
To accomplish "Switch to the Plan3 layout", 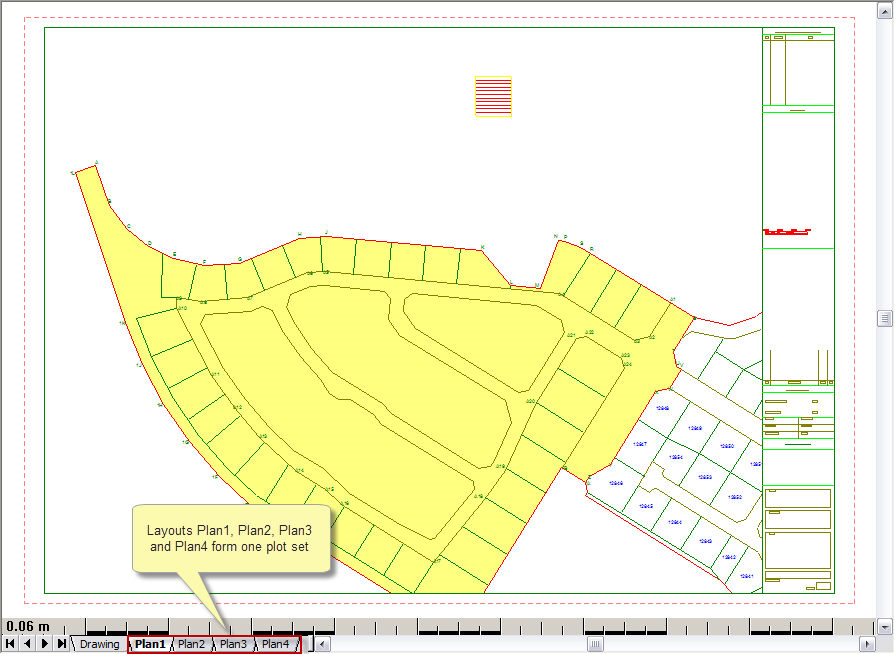I will (x=233, y=644).
